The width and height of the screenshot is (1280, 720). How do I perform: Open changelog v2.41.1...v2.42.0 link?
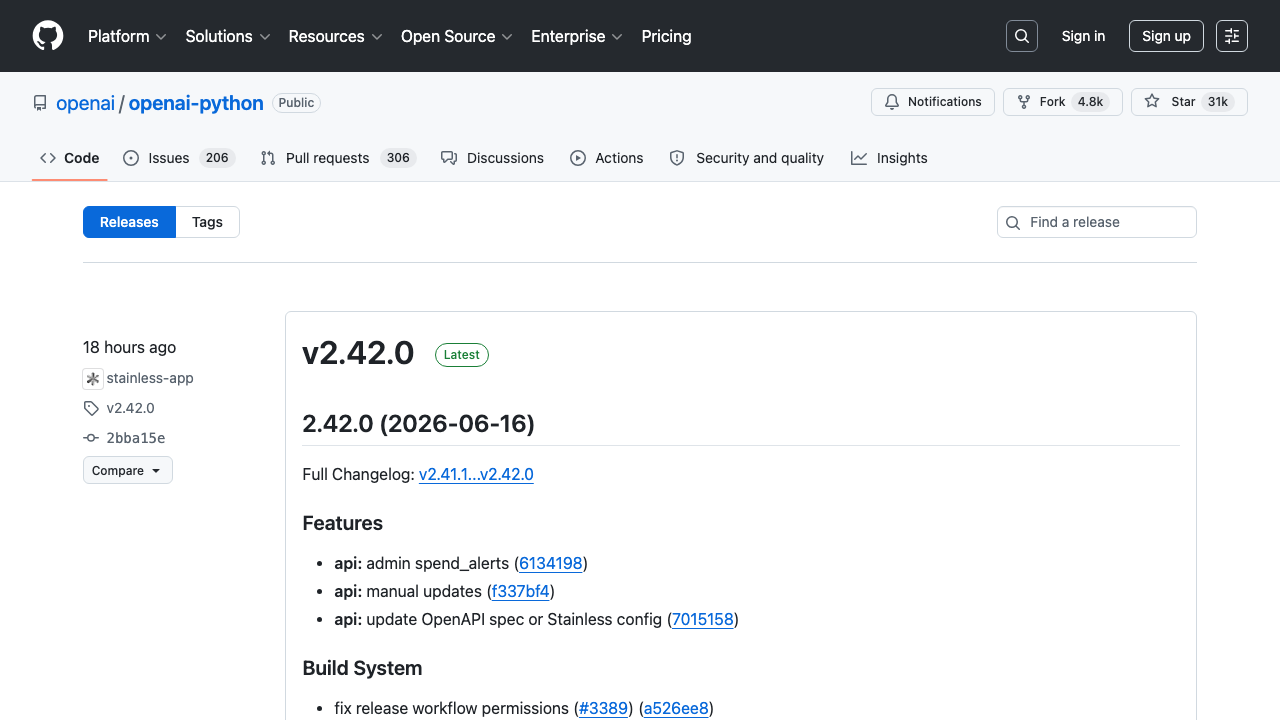476,474
